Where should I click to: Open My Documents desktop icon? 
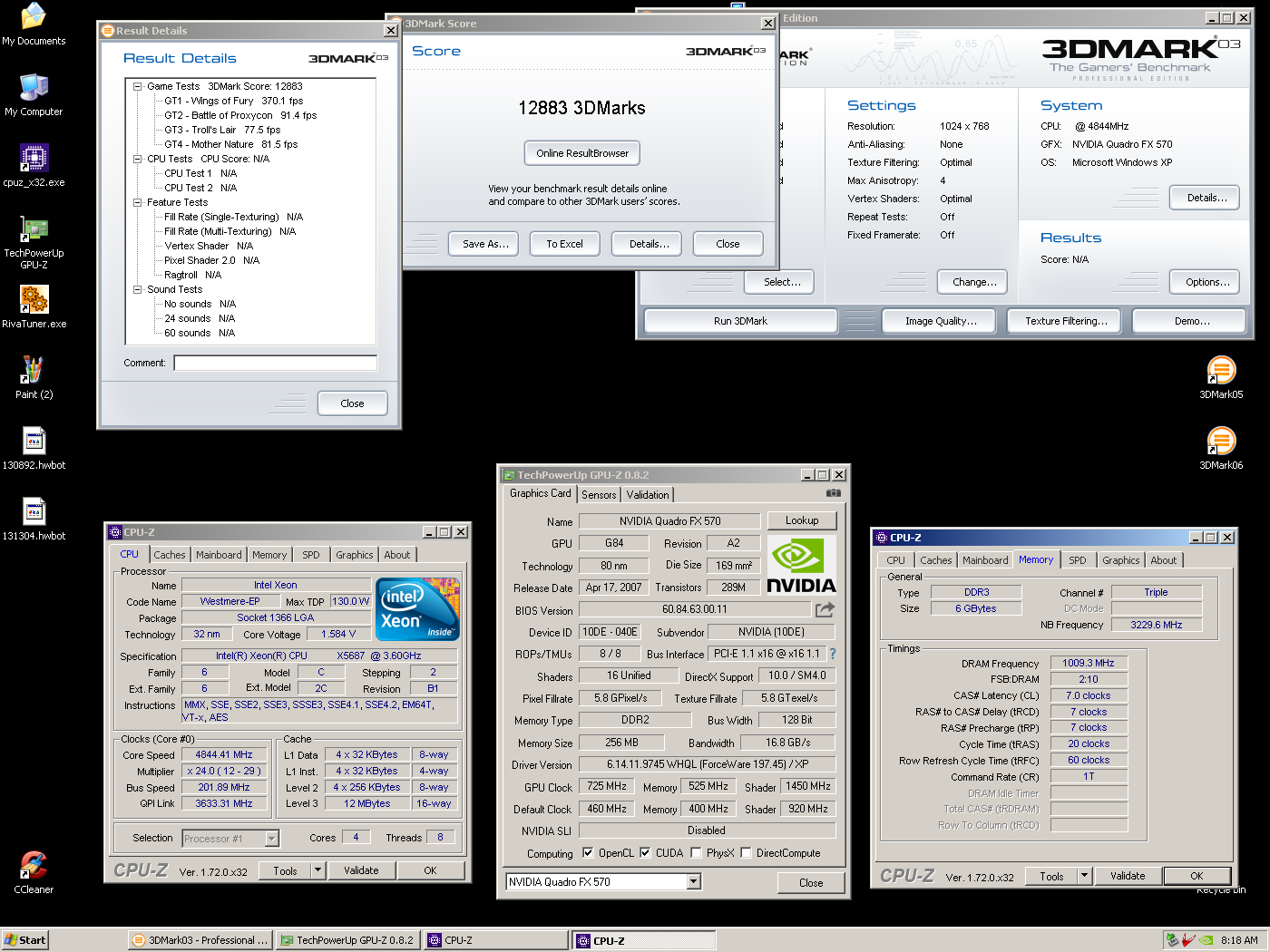[x=34, y=24]
